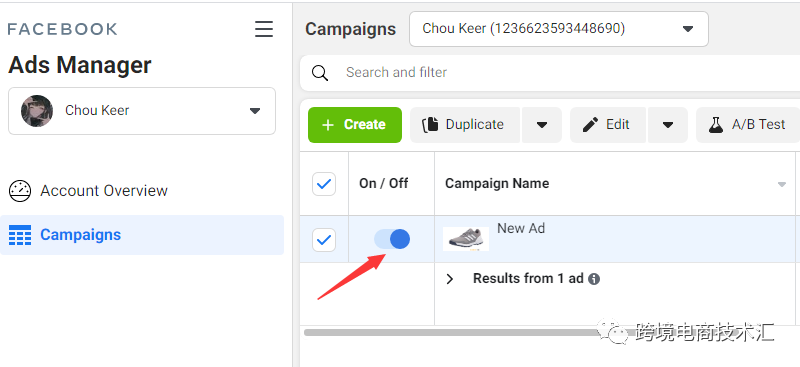Click the Edit pencil icon
The image size is (800, 367).
[590, 125]
